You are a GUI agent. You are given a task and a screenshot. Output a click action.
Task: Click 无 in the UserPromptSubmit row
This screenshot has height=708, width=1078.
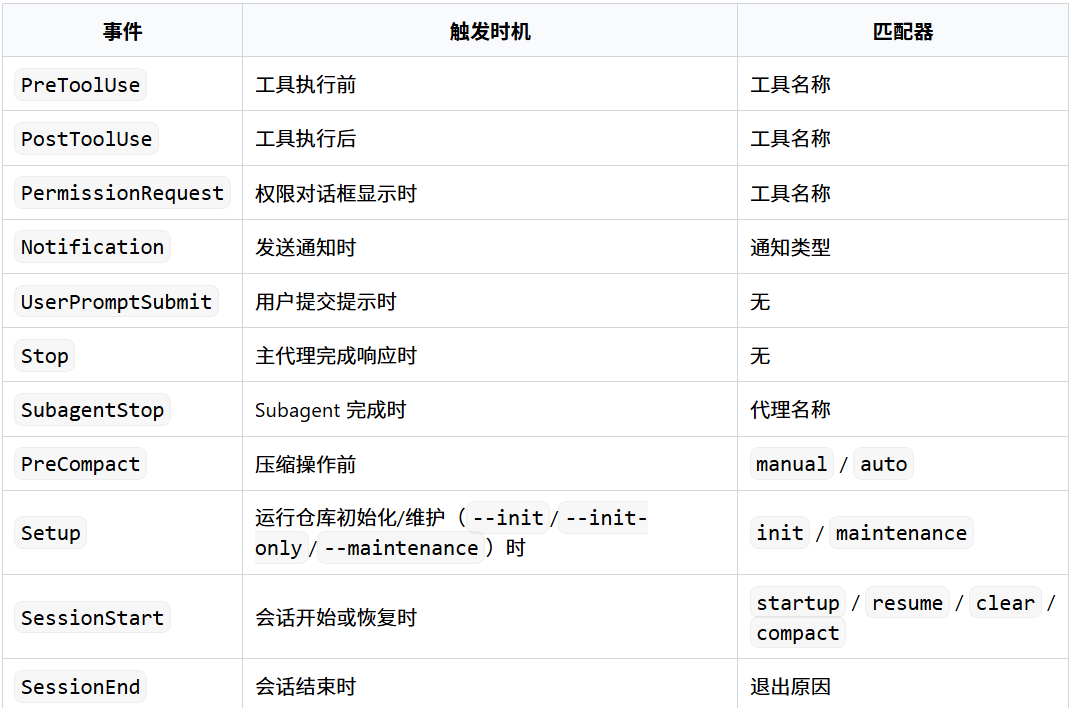(760, 301)
